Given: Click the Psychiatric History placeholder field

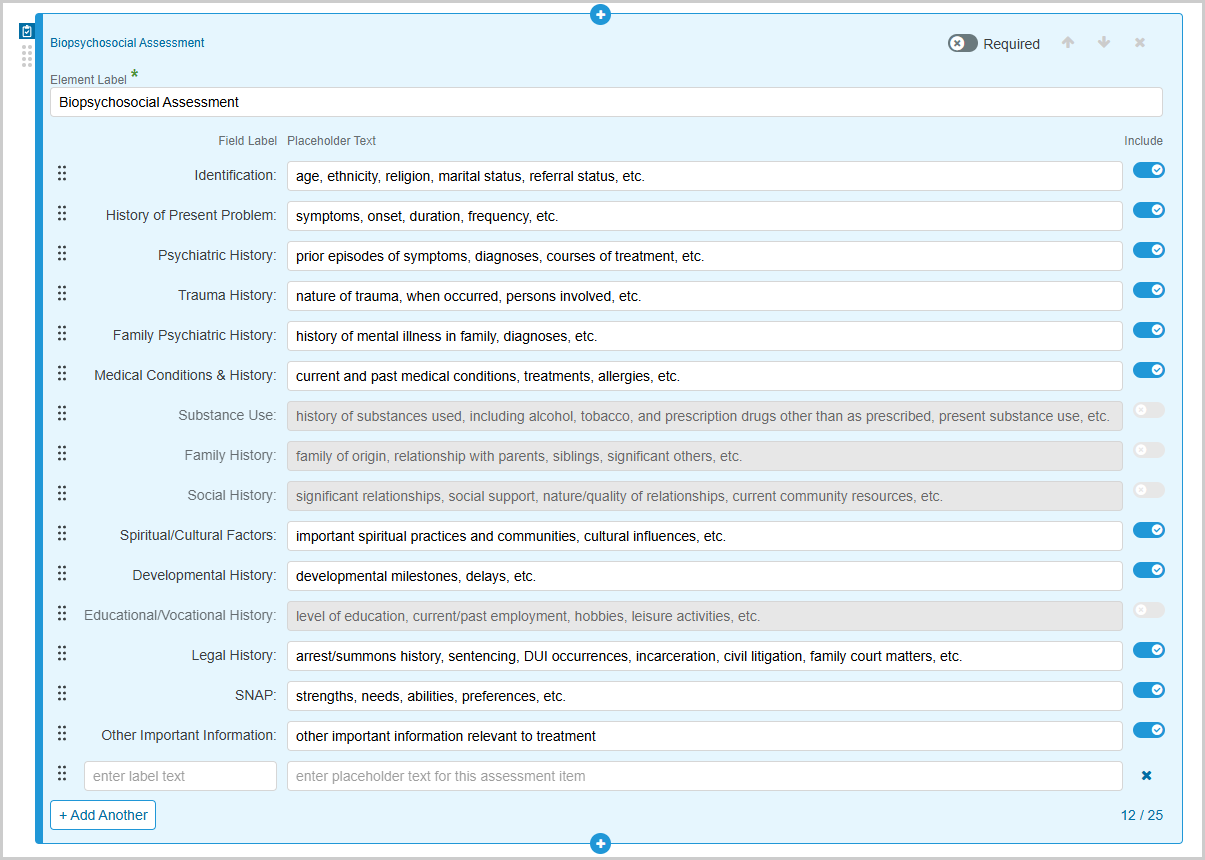Looking at the screenshot, I should pos(705,256).
